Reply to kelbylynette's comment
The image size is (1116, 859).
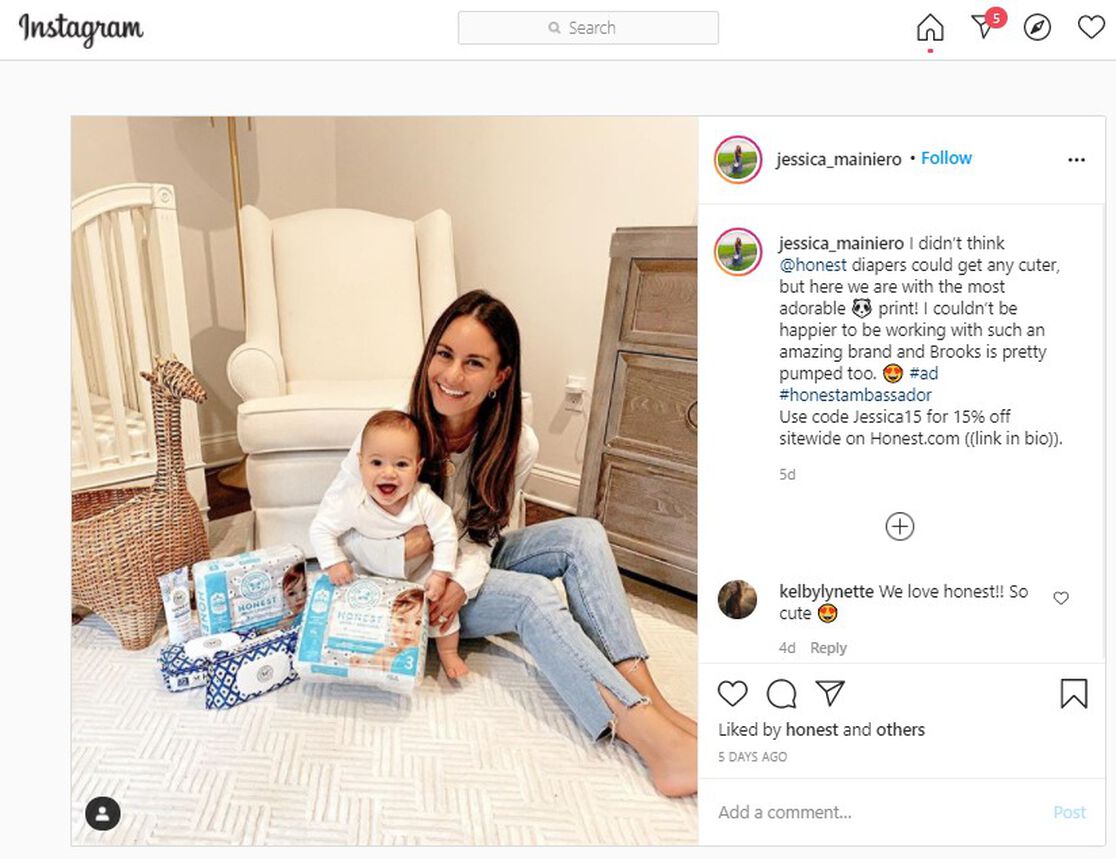(x=828, y=648)
